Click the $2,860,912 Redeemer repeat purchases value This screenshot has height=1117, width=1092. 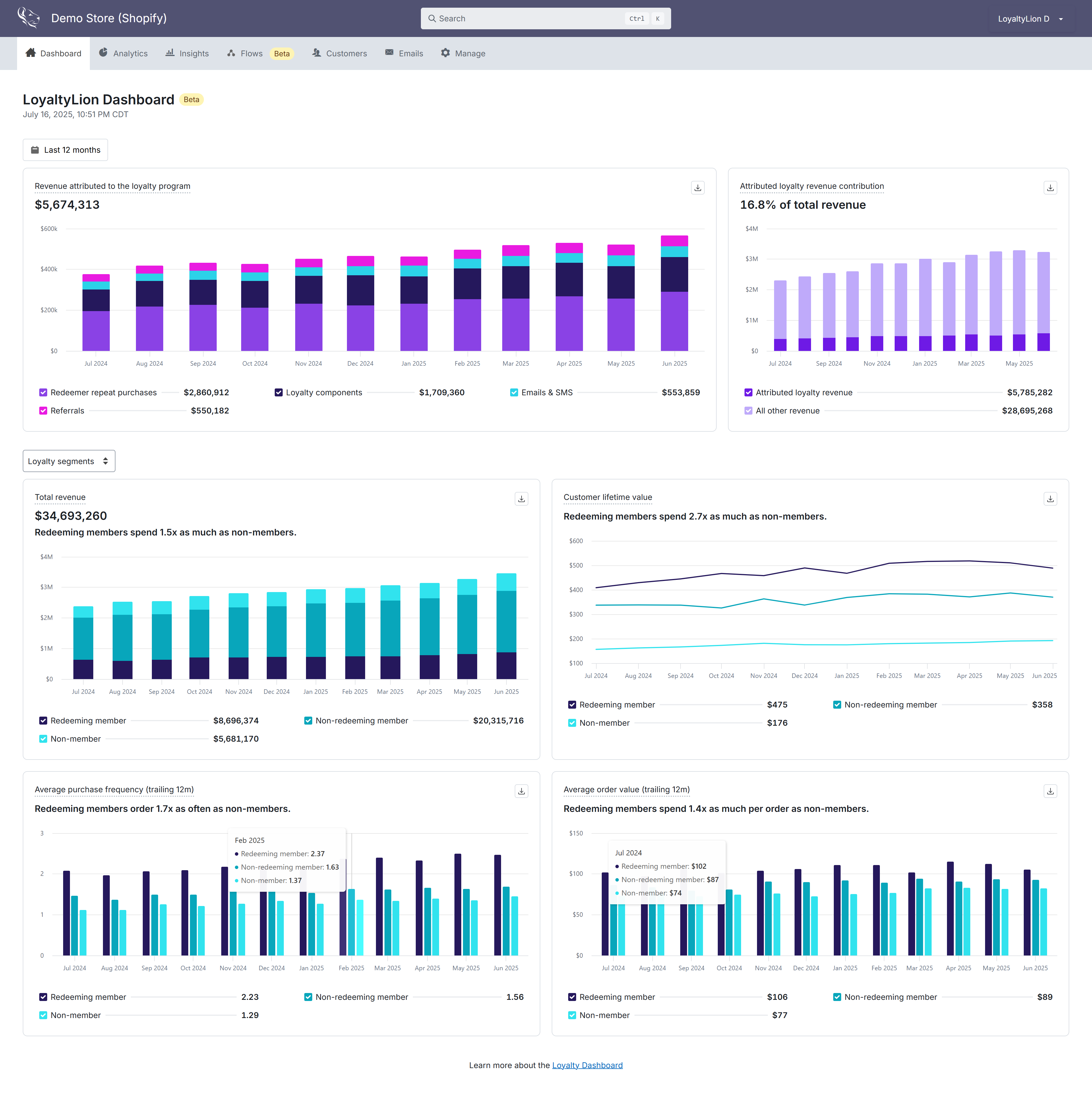pyautogui.click(x=206, y=393)
